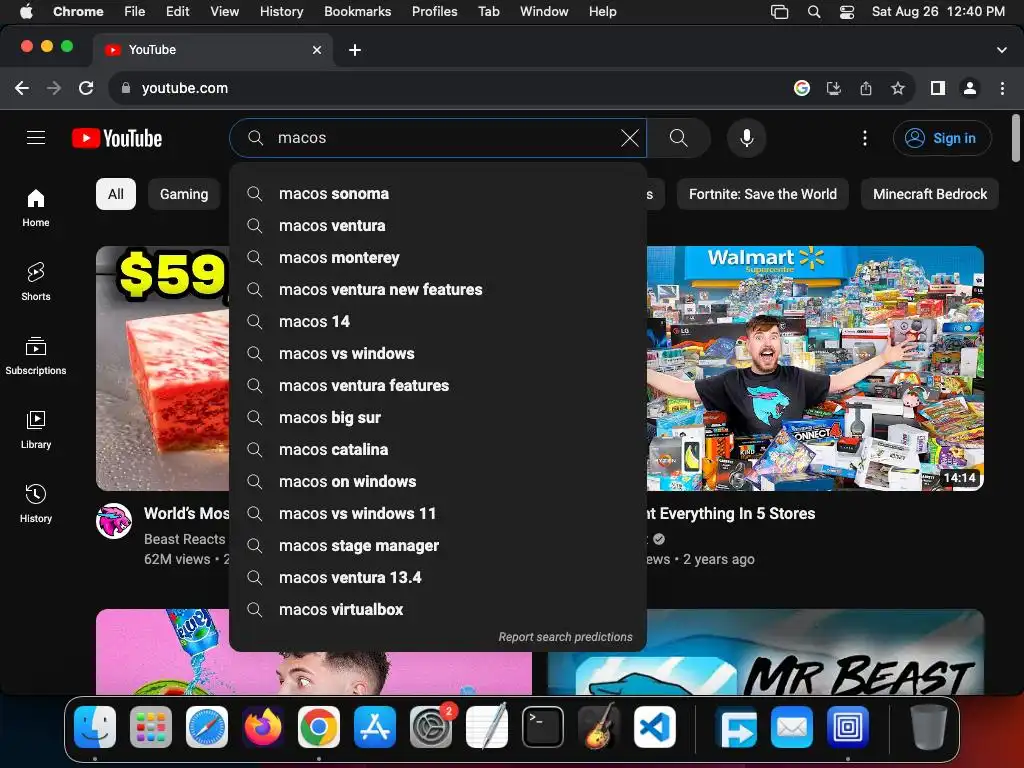
Task: Open Everything In 5 Stores video title
Action: (731, 513)
